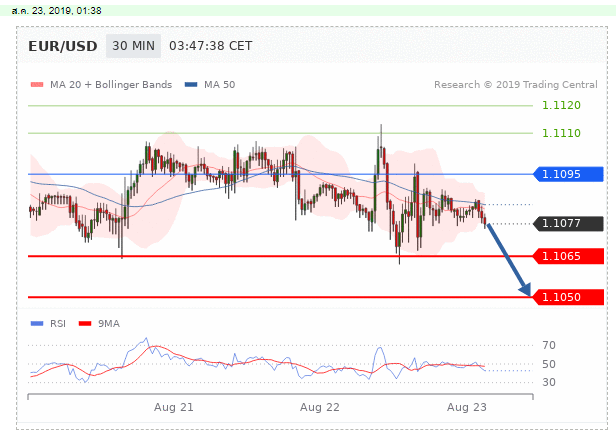The width and height of the screenshot is (616, 437).
Task: Click the red 1.1065 support price tag
Action: [x=568, y=256]
